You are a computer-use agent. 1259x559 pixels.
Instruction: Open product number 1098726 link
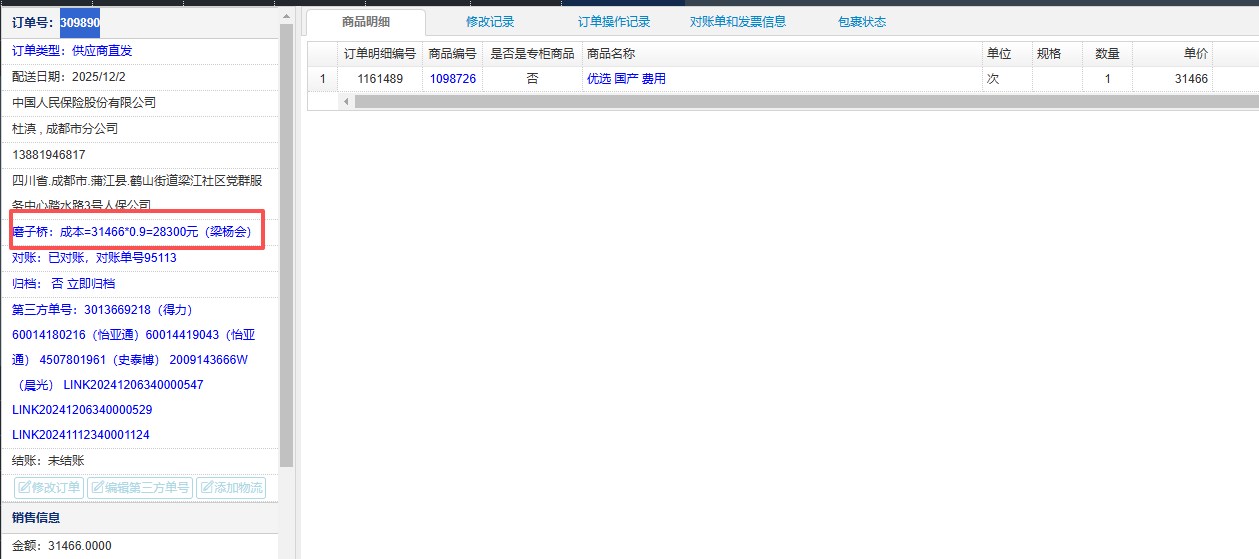(x=452, y=79)
